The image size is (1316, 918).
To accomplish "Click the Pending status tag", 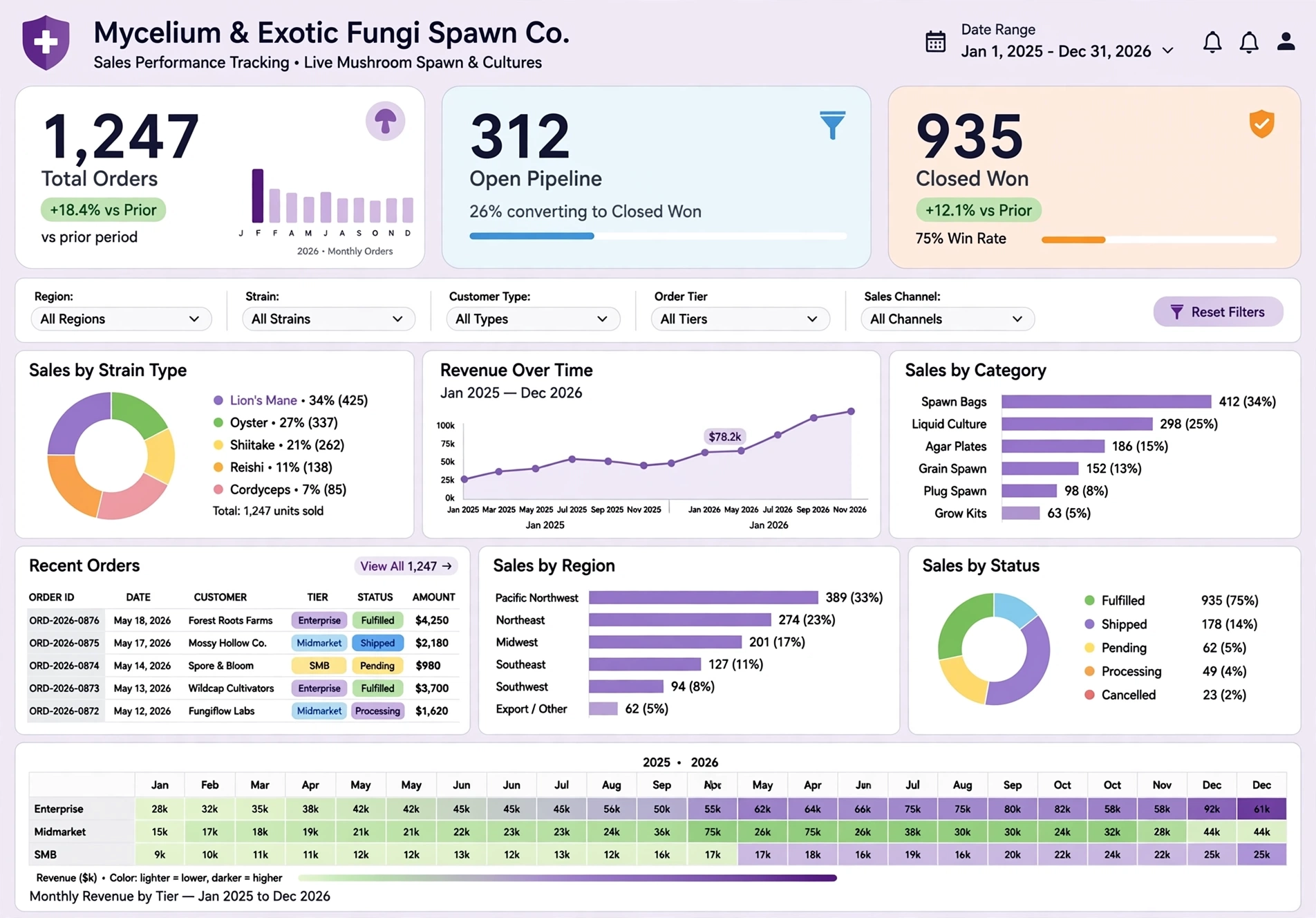I will pos(377,666).
